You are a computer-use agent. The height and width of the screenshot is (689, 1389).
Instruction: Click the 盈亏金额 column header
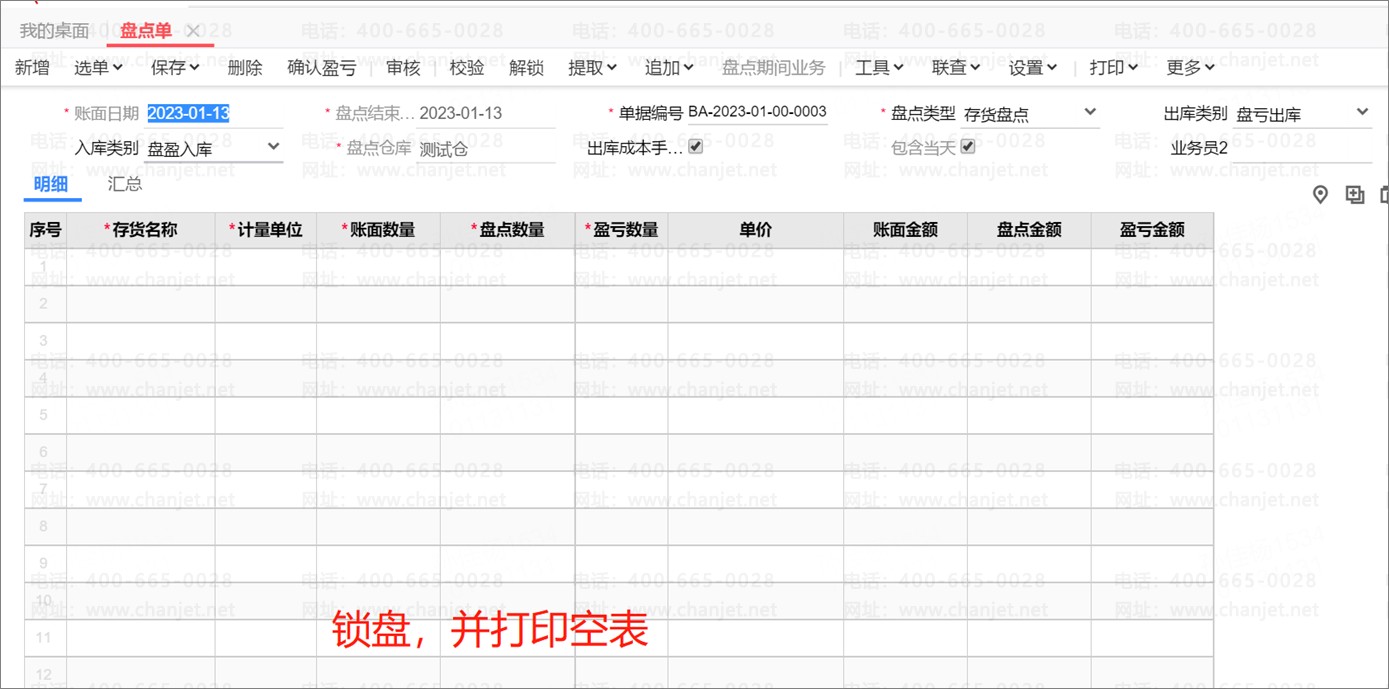[x=1153, y=230]
